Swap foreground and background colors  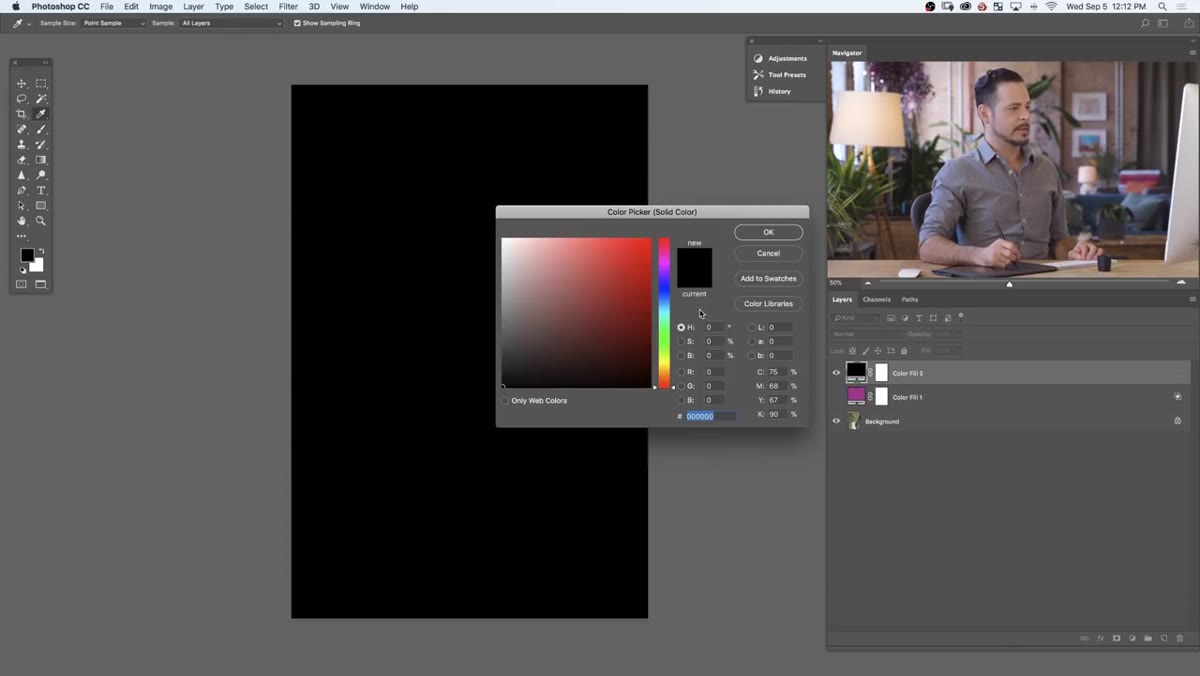click(41, 250)
